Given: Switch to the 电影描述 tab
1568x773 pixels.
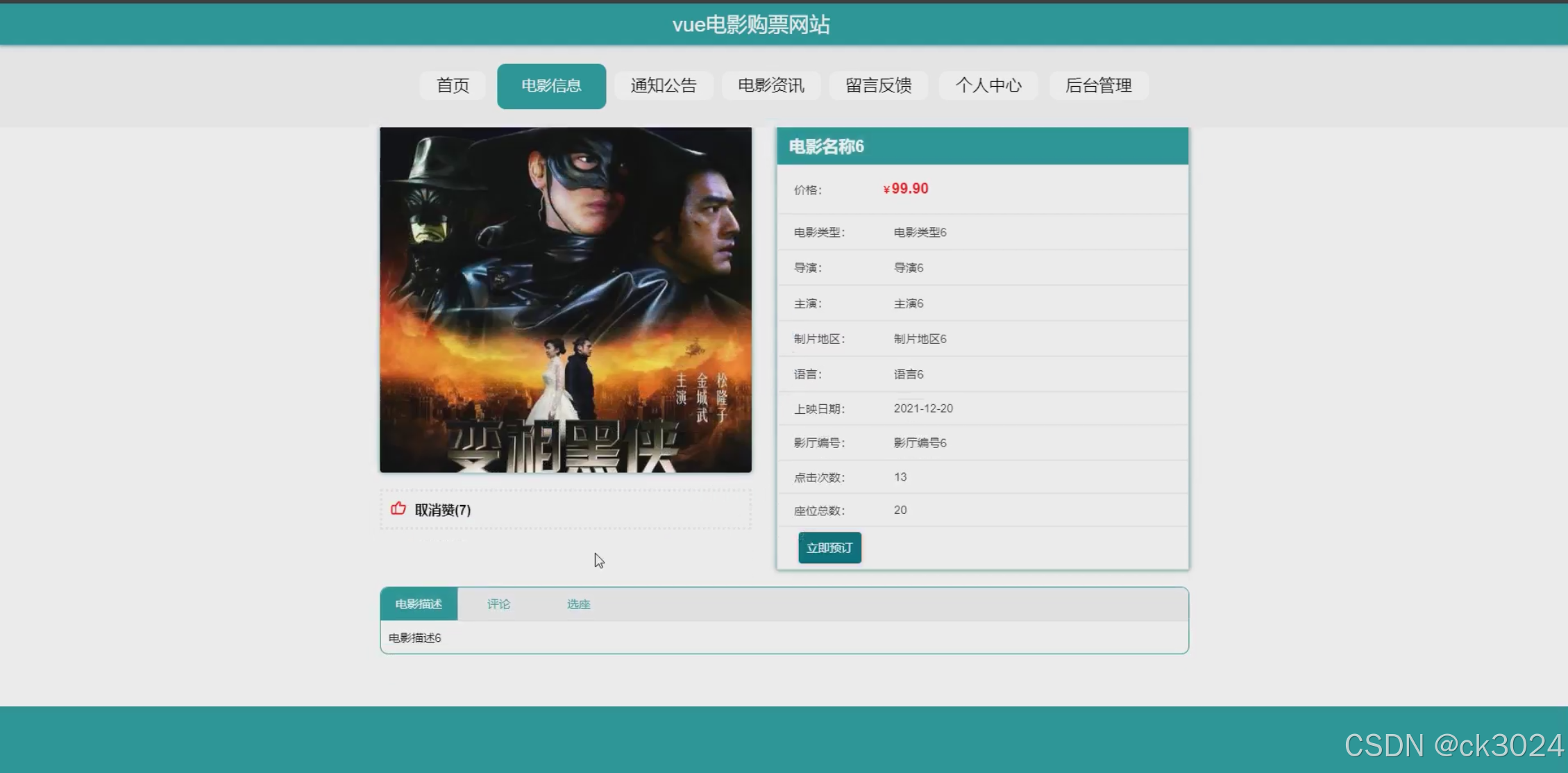Looking at the screenshot, I should coord(419,604).
